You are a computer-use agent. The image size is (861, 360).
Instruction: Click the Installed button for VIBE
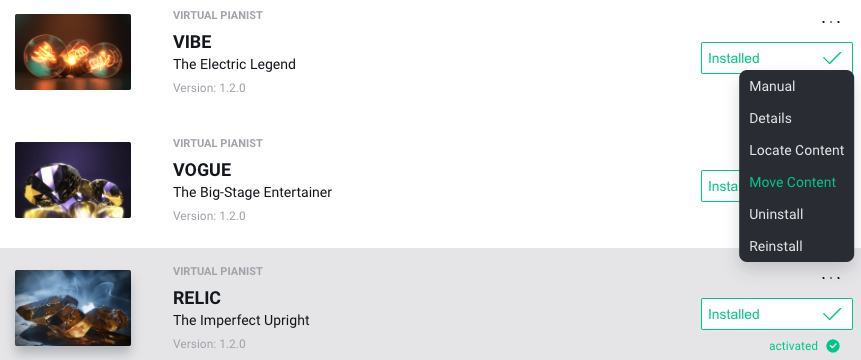[x=776, y=58]
